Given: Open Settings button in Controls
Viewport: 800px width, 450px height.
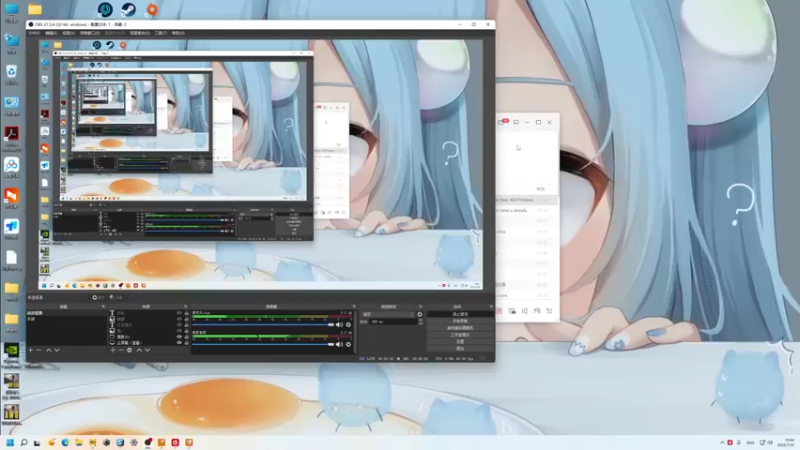Looking at the screenshot, I should pos(460,341).
